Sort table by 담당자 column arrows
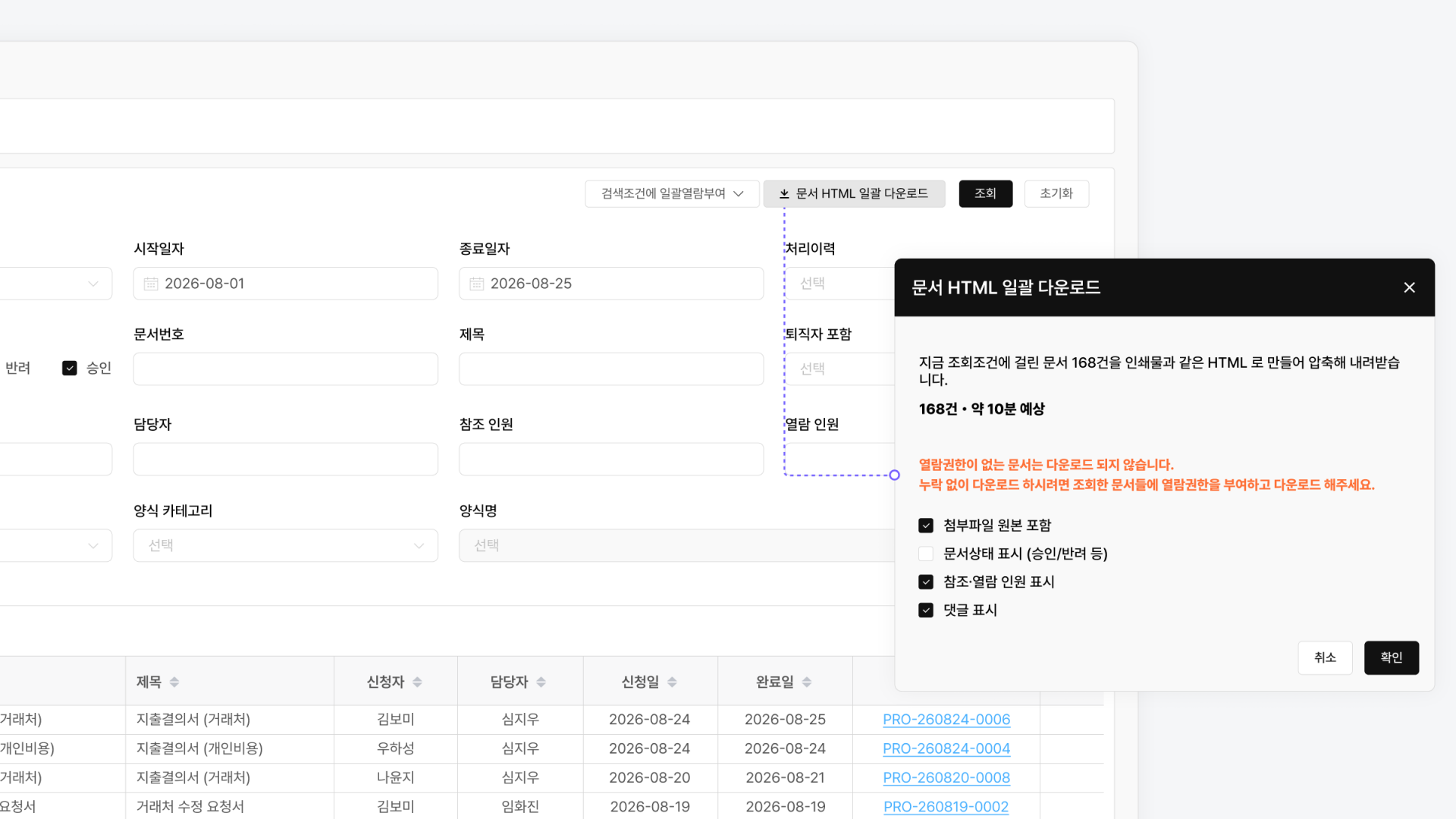 (x=541, y=682)
